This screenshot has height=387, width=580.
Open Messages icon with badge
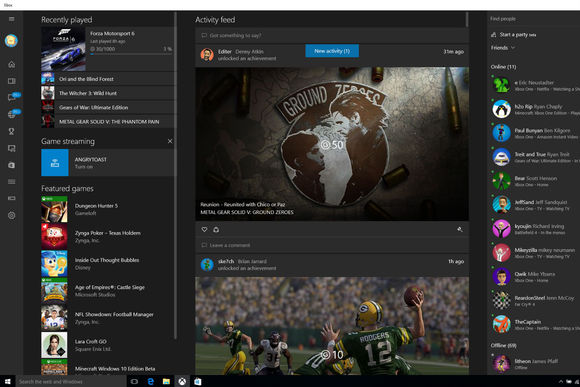(x=11, y=98)
